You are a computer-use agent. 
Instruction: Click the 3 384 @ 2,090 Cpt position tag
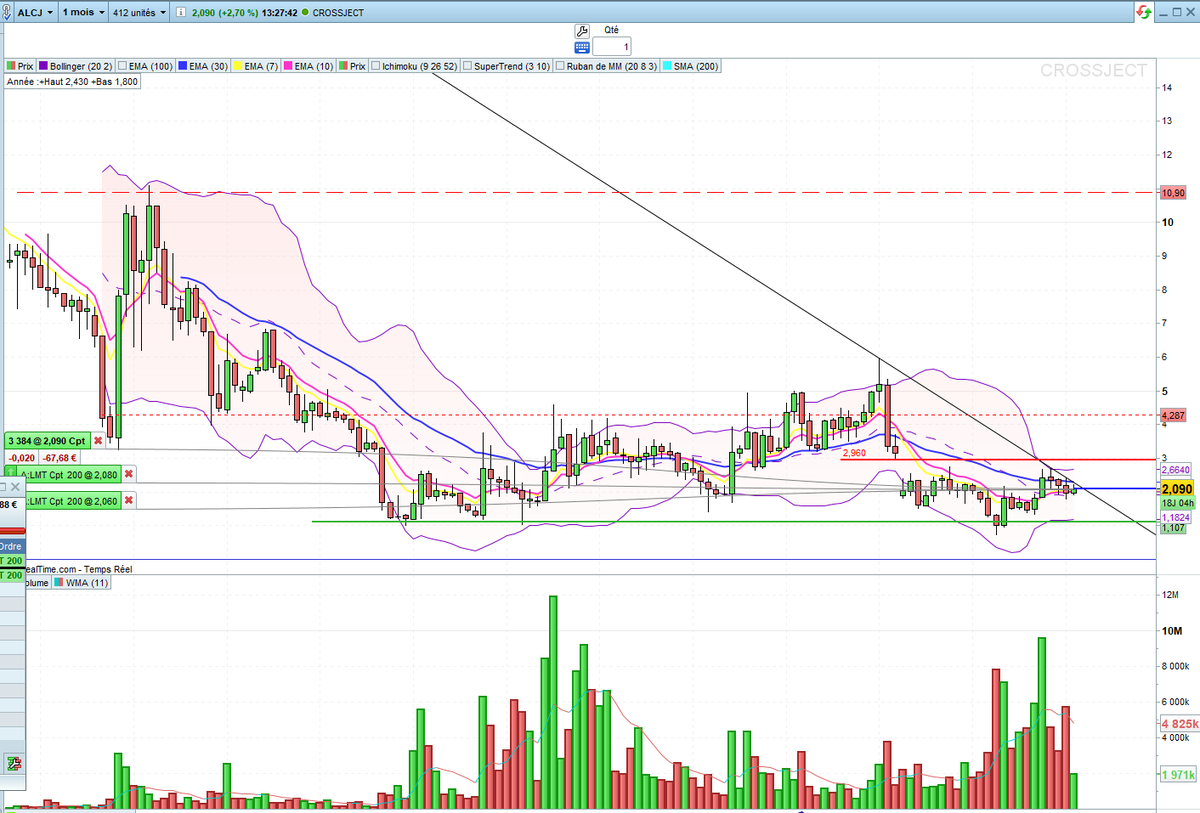pos(47,440)
